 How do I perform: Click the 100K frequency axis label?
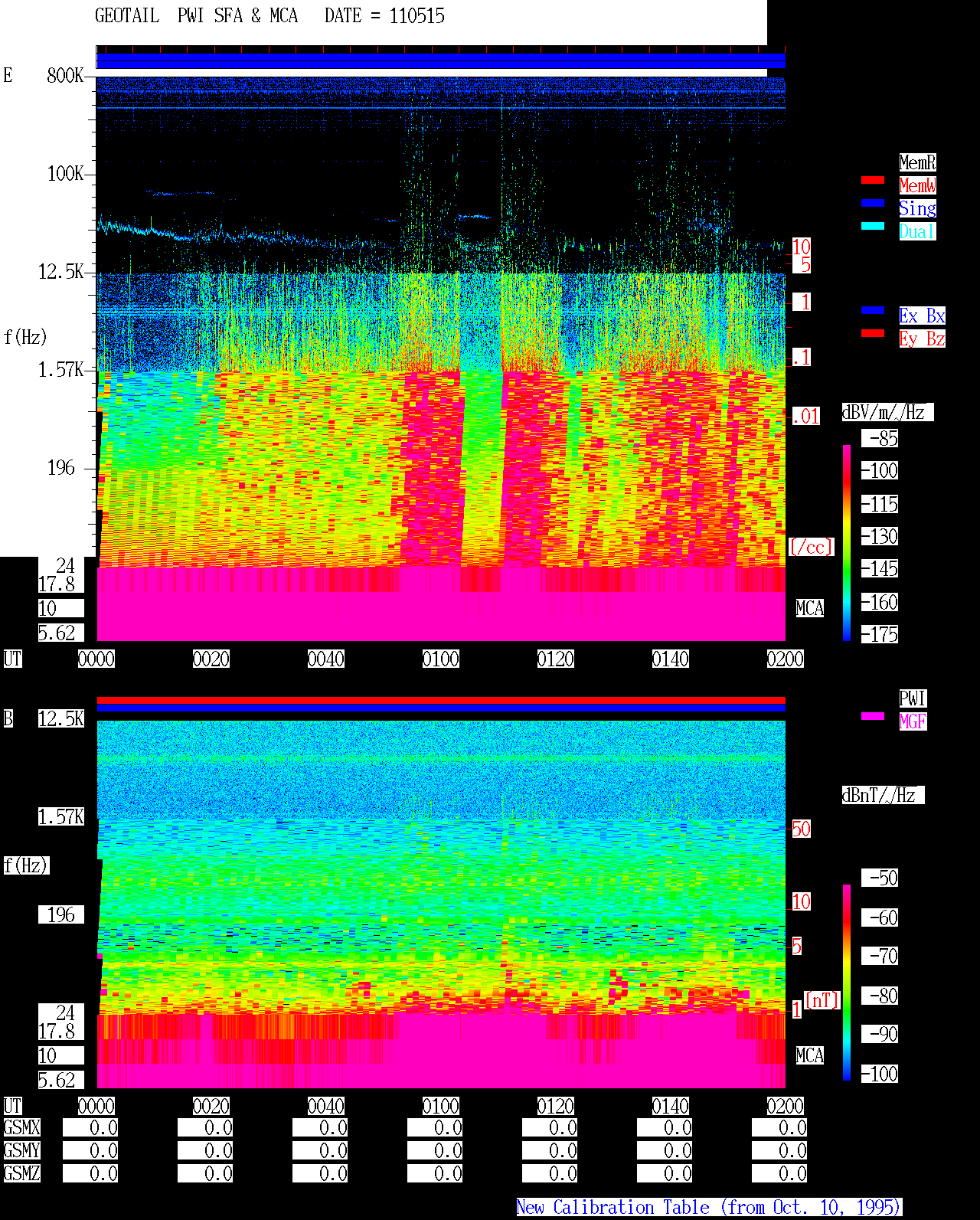pyautogui.click(x=65, y=173)
